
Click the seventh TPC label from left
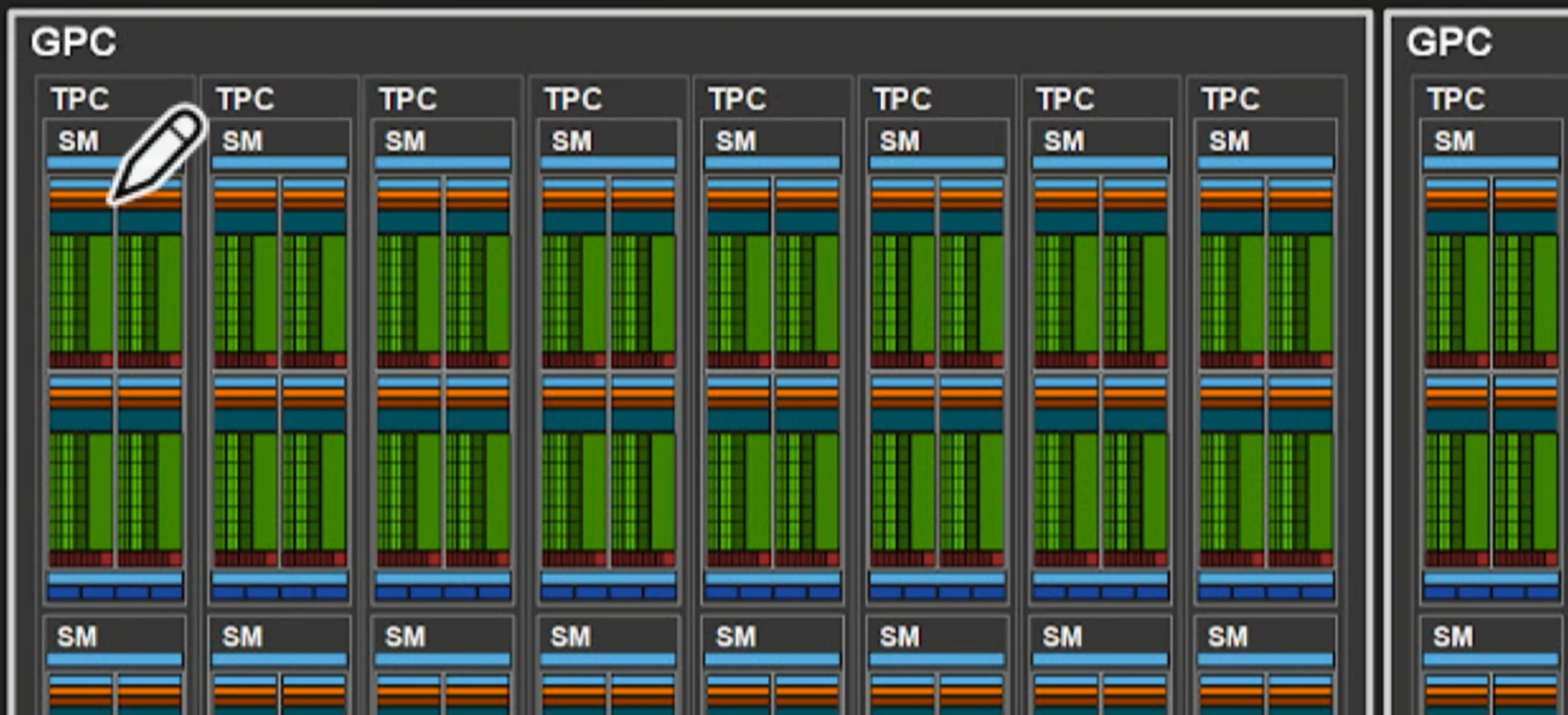1066,99
